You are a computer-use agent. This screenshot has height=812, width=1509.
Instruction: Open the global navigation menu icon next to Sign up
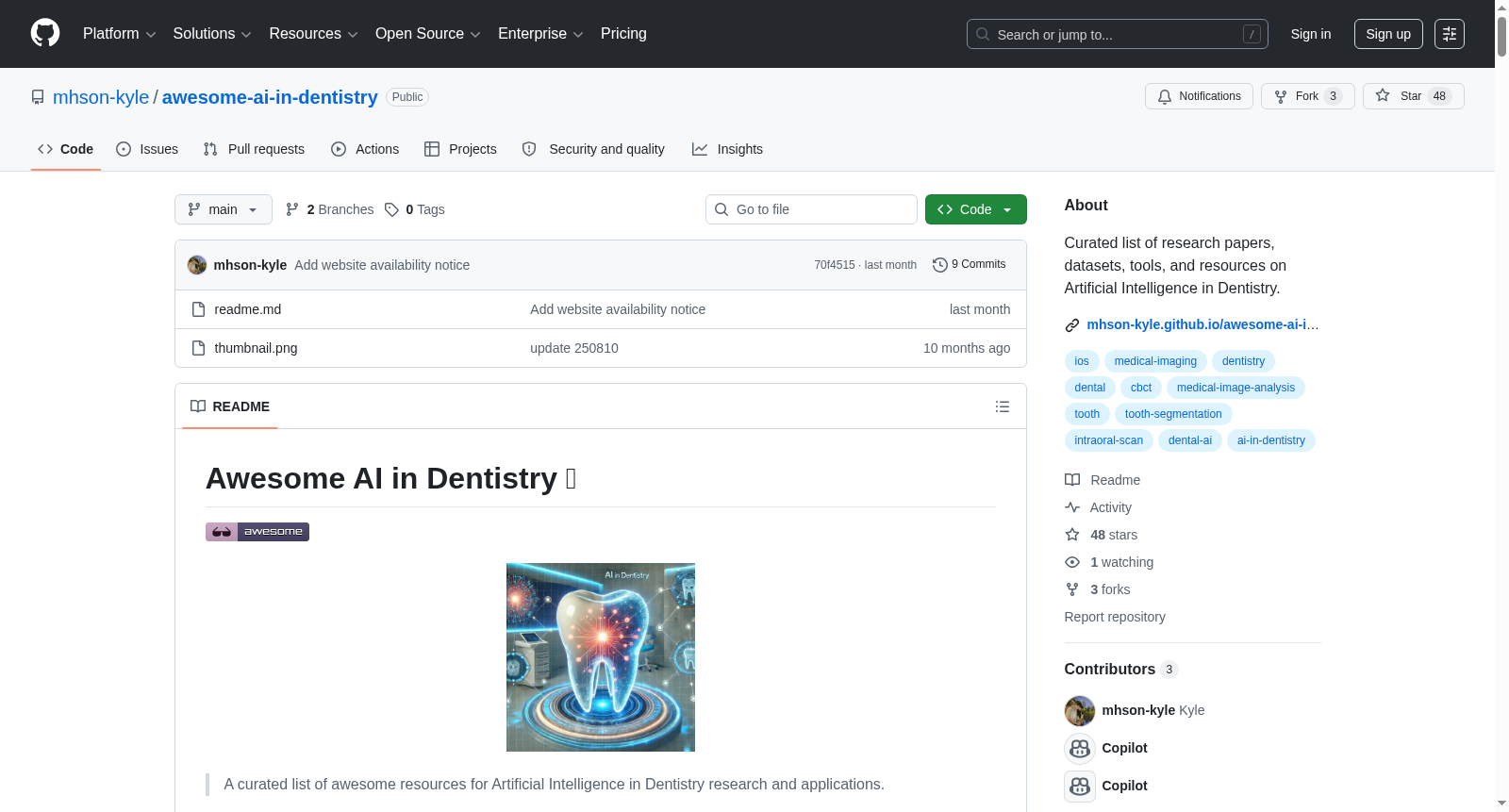[x=1450, y=34]
